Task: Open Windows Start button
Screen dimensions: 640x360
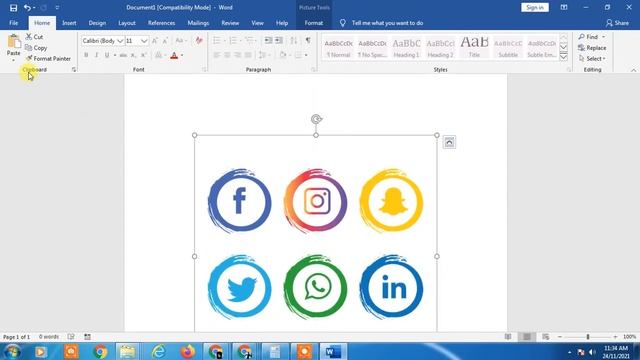Action: (12, 351)
